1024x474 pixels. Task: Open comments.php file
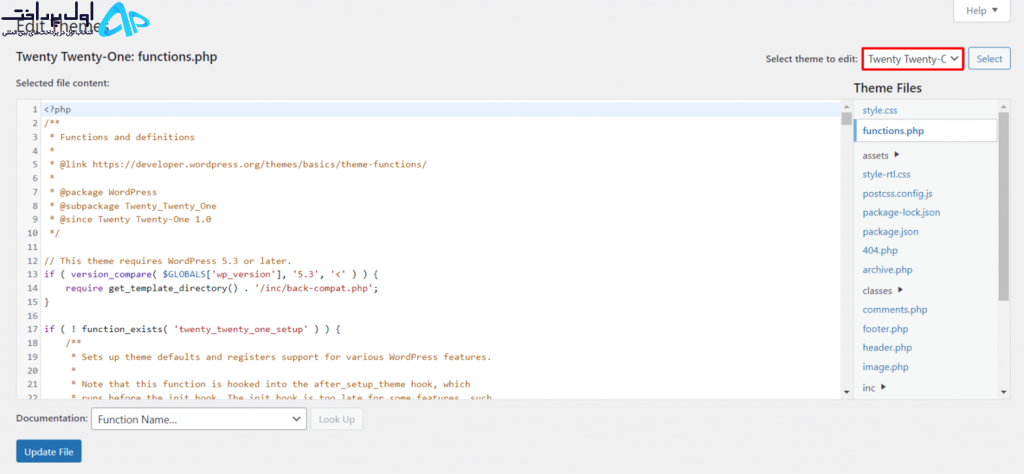point(895,309)
